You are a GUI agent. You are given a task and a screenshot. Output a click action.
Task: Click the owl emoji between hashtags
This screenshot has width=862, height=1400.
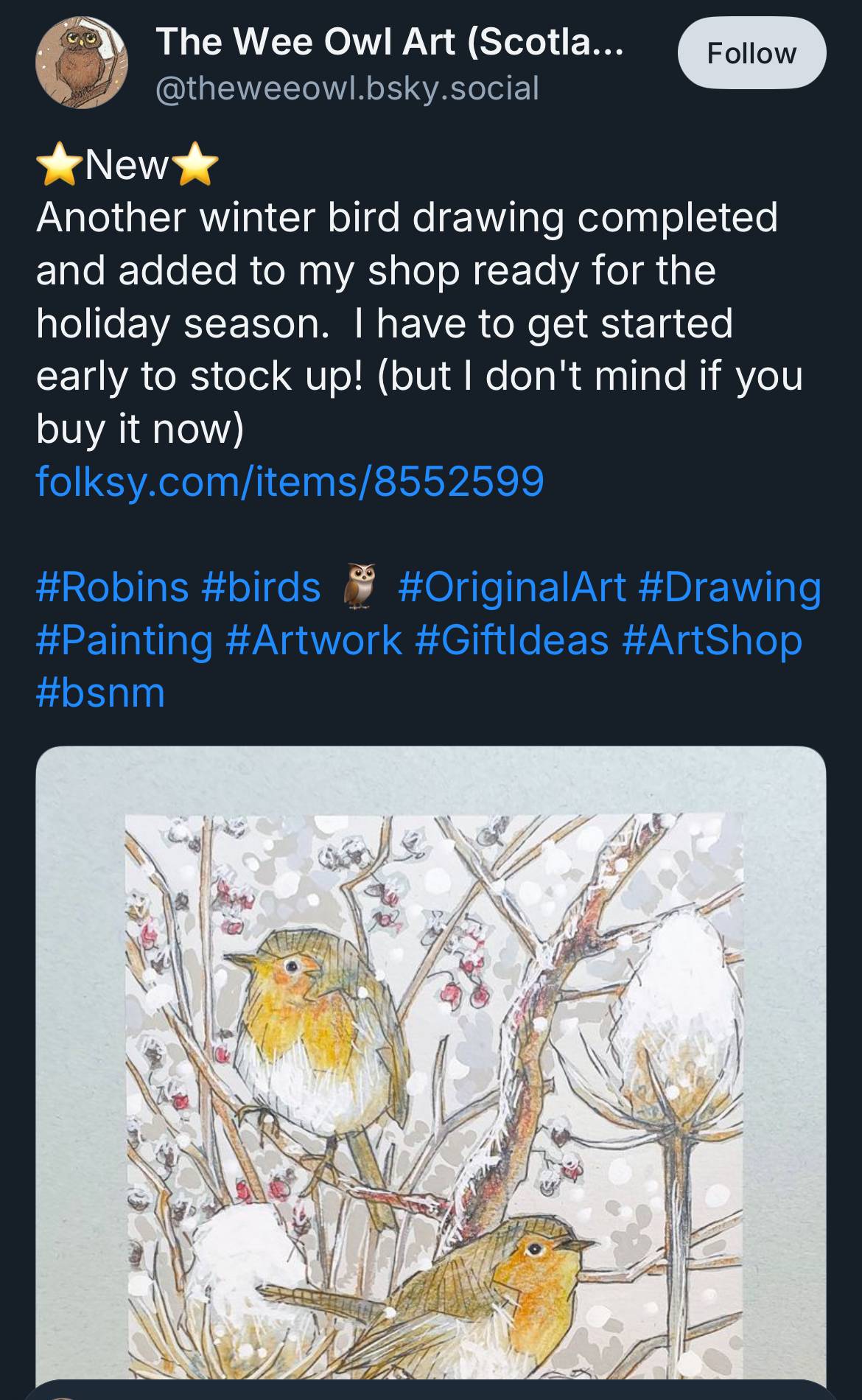tap(360, 587)
